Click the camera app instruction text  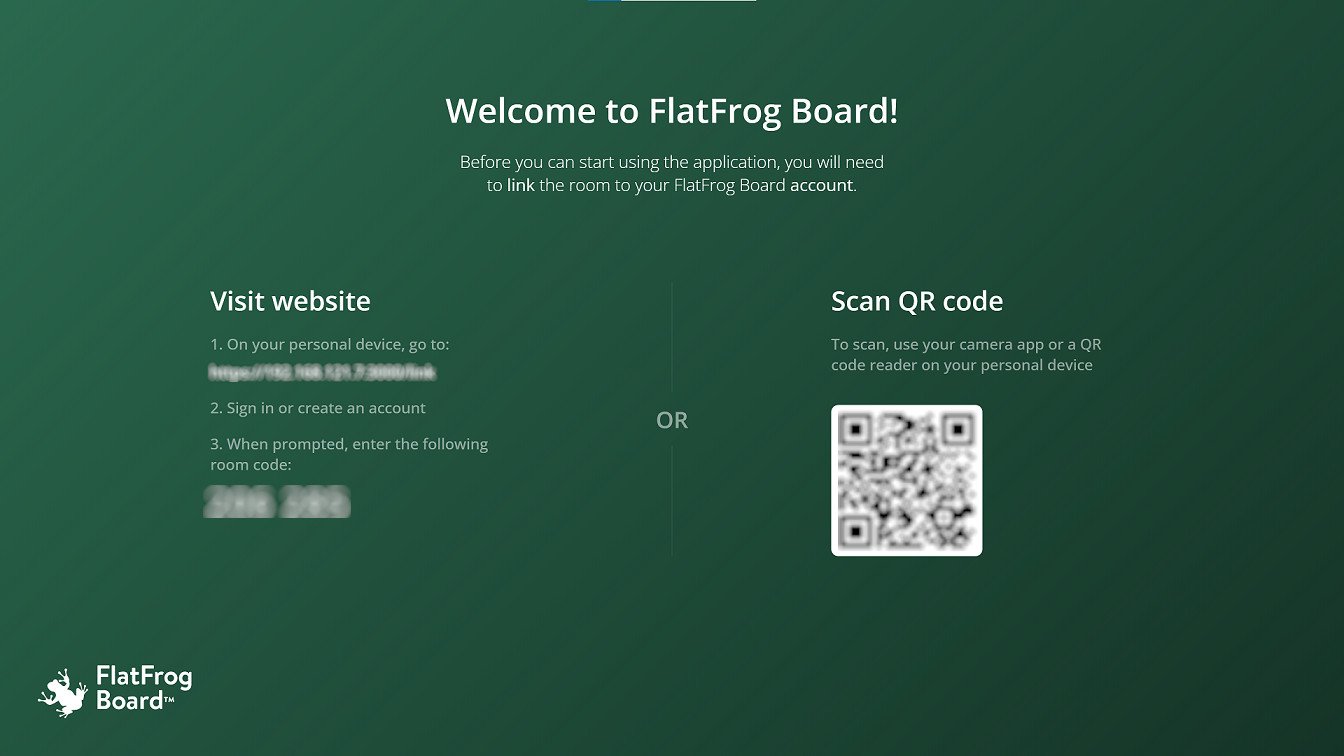[x=965, y=354]
